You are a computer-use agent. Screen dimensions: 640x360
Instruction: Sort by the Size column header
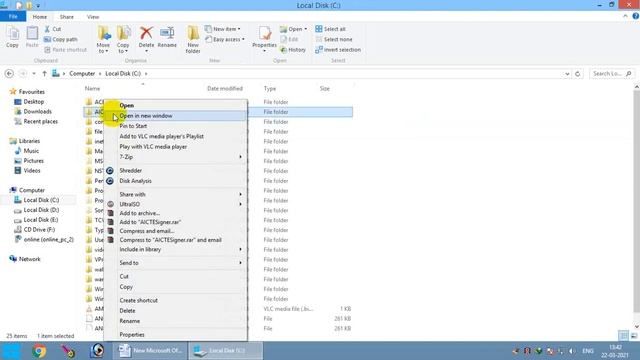[324, 89]
